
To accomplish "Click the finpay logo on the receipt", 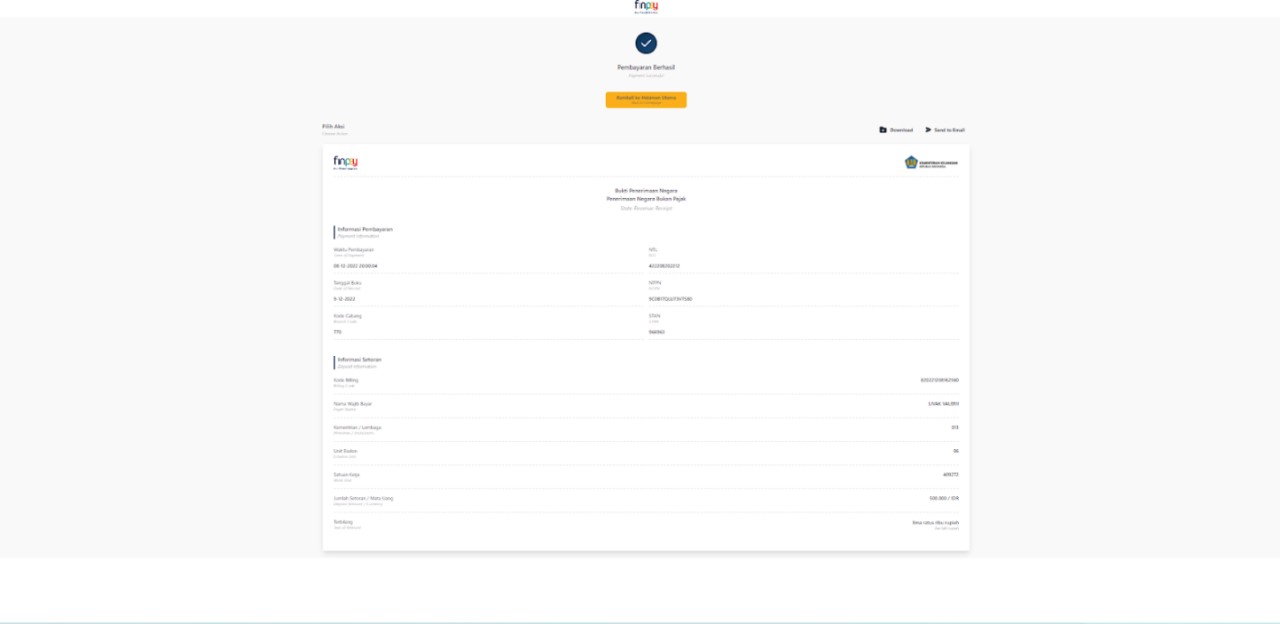I will (x=346, y=162).
